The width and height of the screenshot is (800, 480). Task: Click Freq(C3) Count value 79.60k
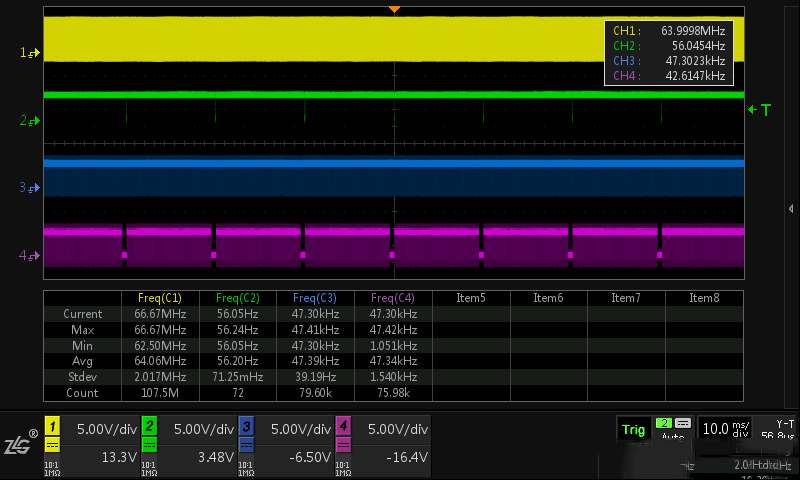315,393
